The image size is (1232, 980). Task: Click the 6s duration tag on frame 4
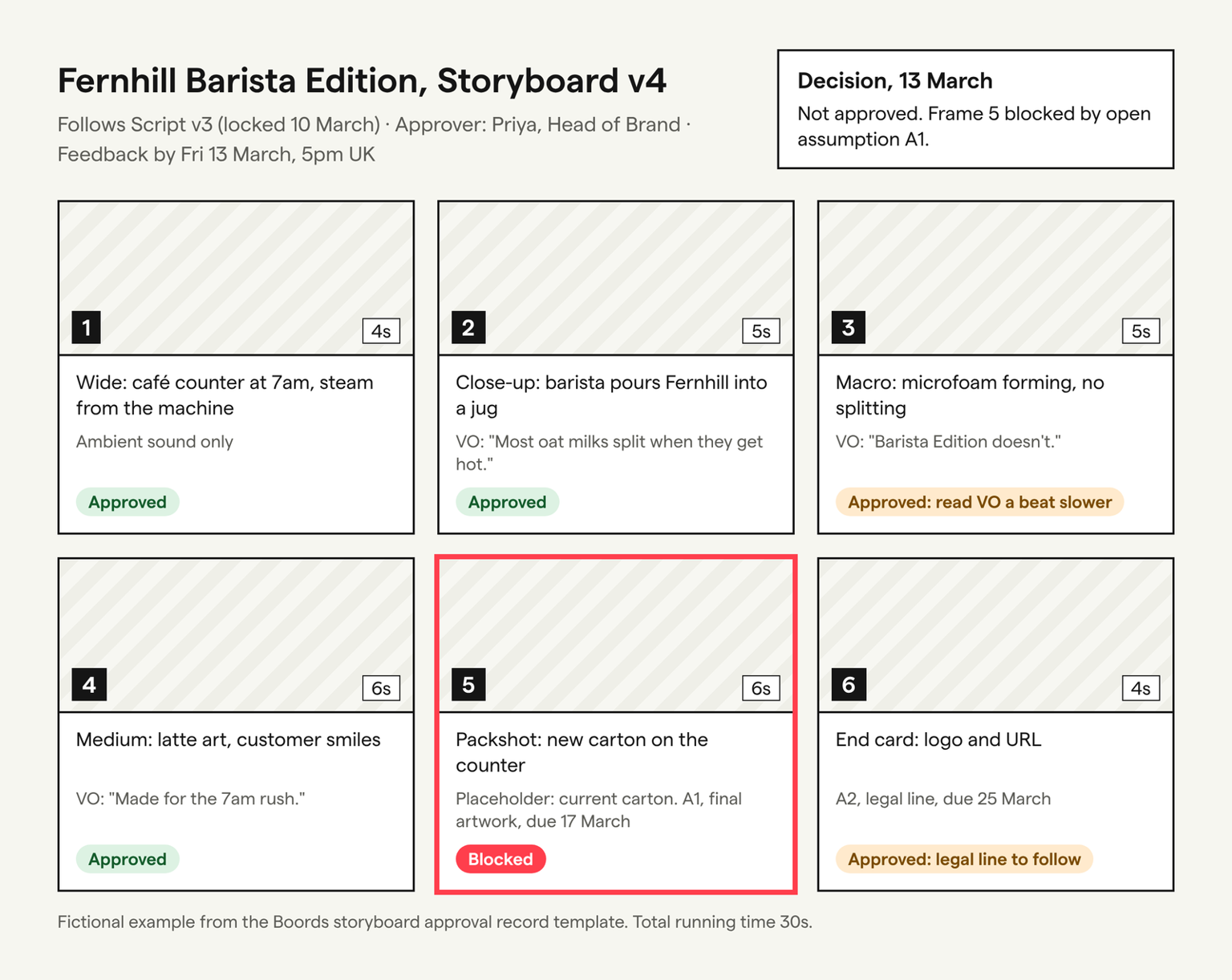[x=381, y=688]
